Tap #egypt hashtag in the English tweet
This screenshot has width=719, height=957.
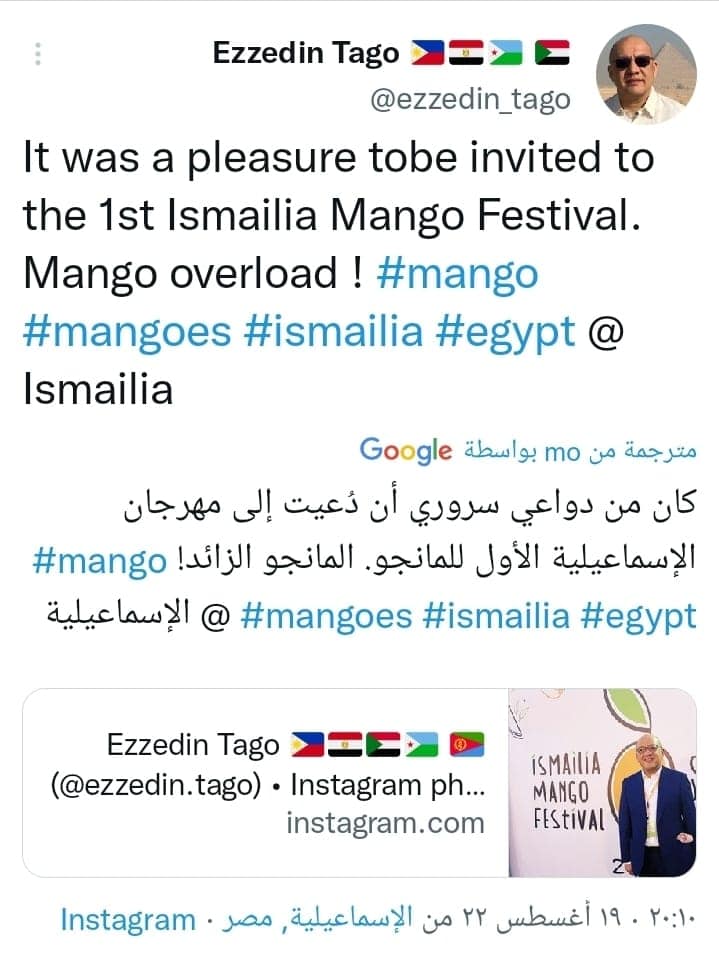pos(506,332)
